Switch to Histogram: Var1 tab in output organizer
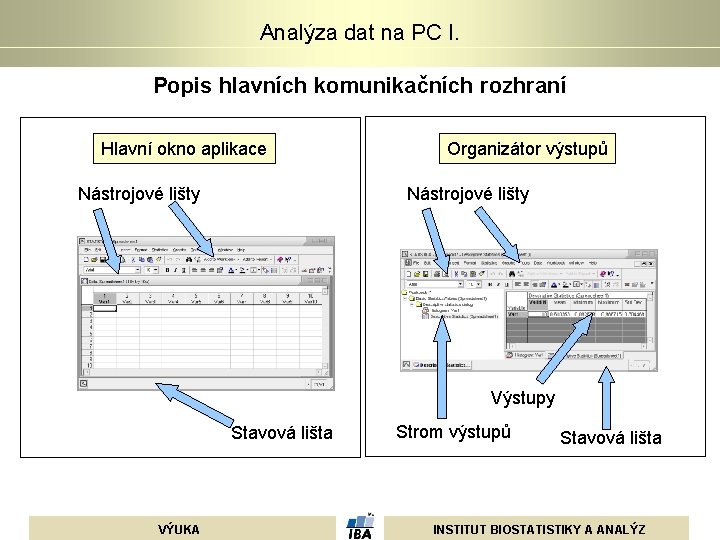Screen dimensions: 720x540 [x=525, y=355]
